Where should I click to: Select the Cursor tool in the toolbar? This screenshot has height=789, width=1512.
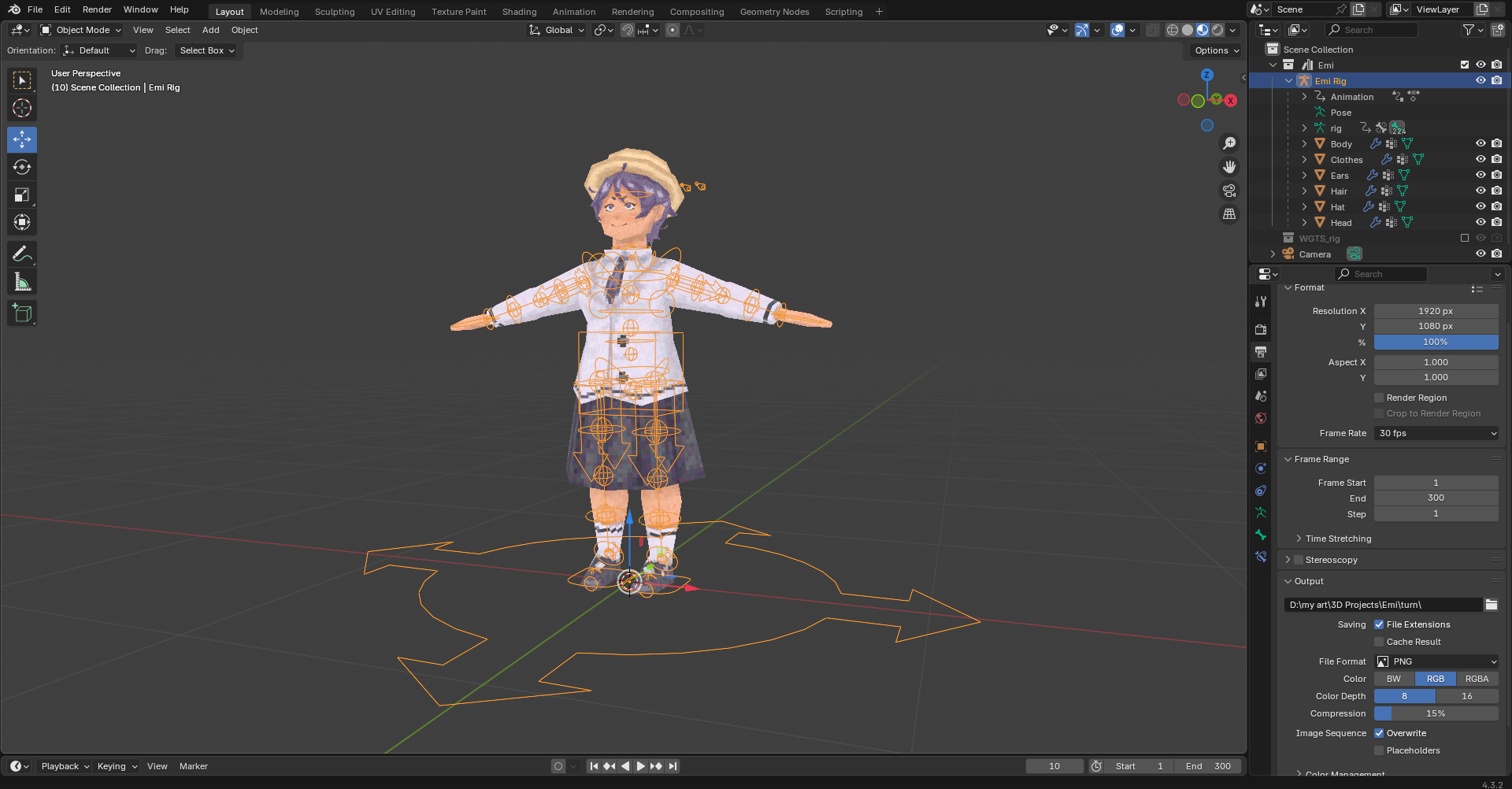(22, 108)
